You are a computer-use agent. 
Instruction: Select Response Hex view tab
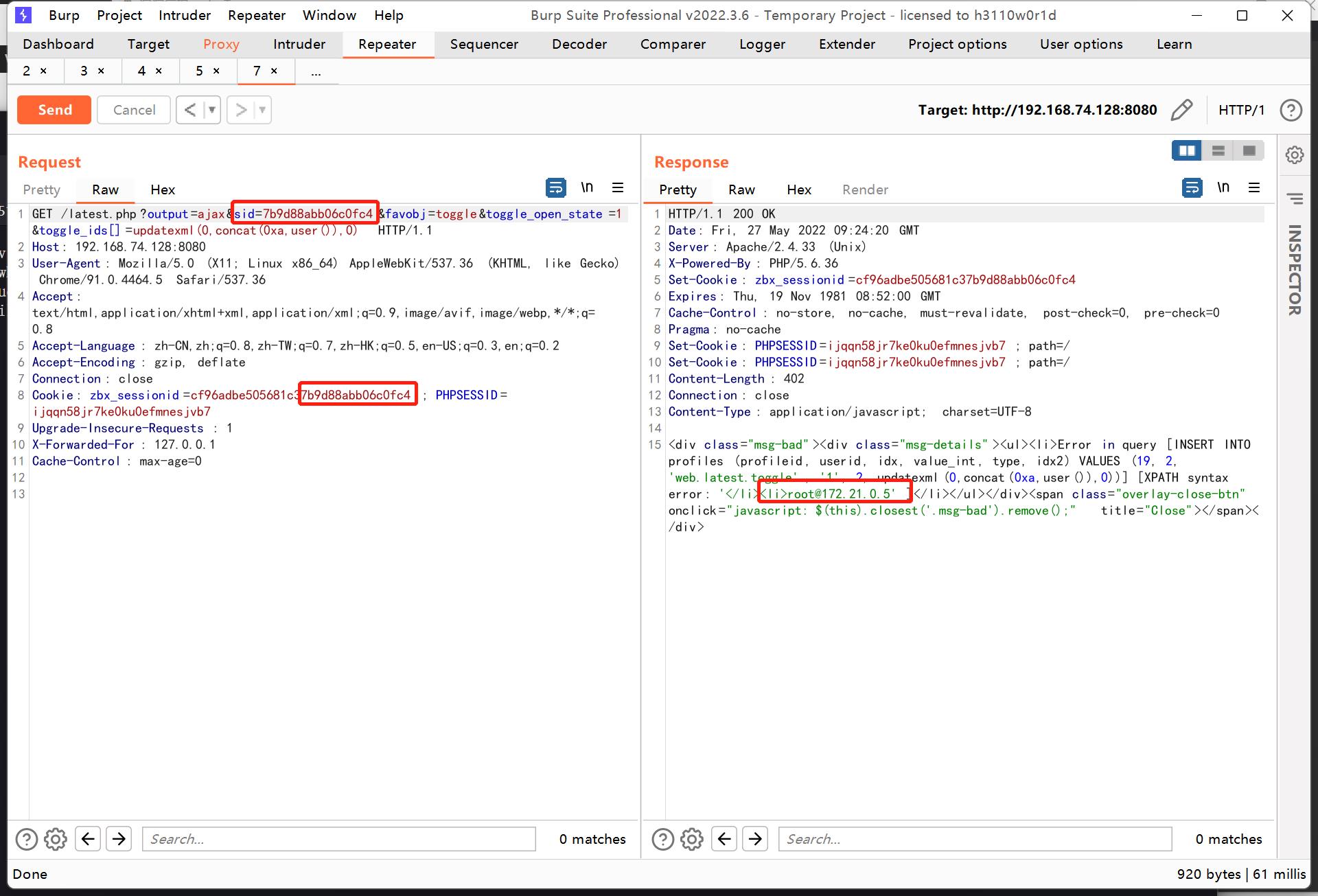tap(799, 189)
